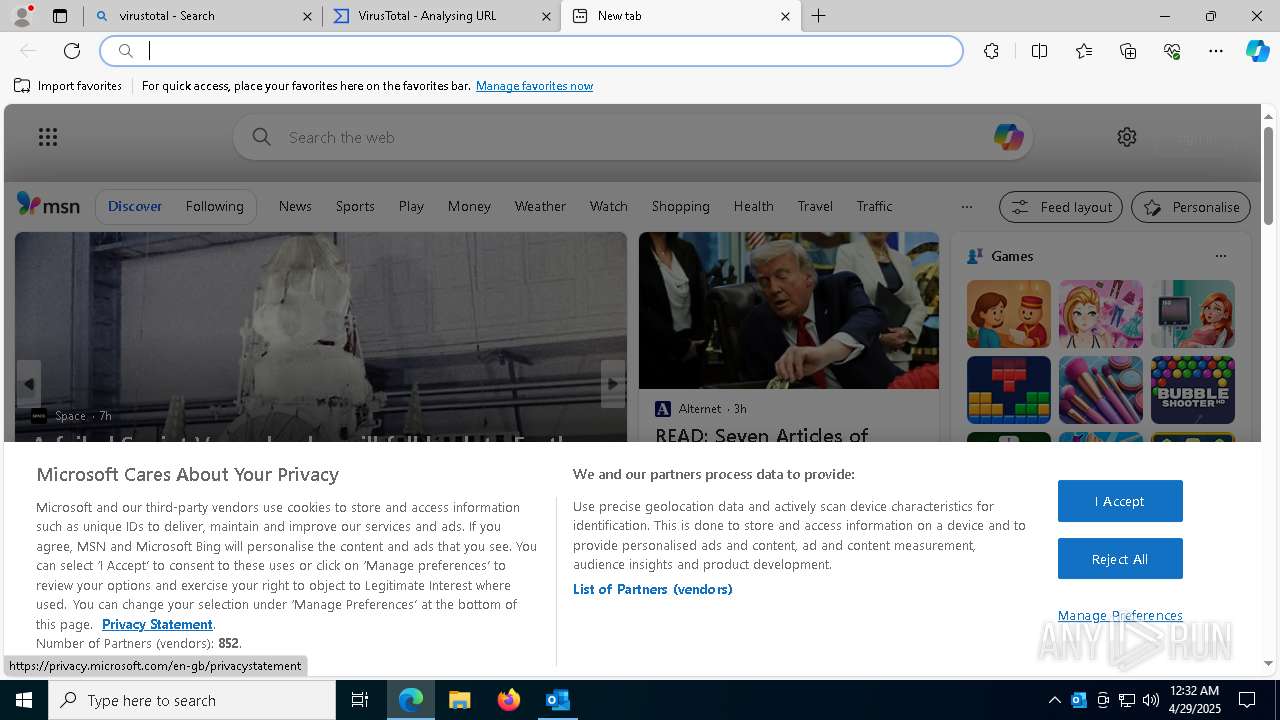Open the Health category
Viewport: 1280px width, 720px height.
click(753, 206)
